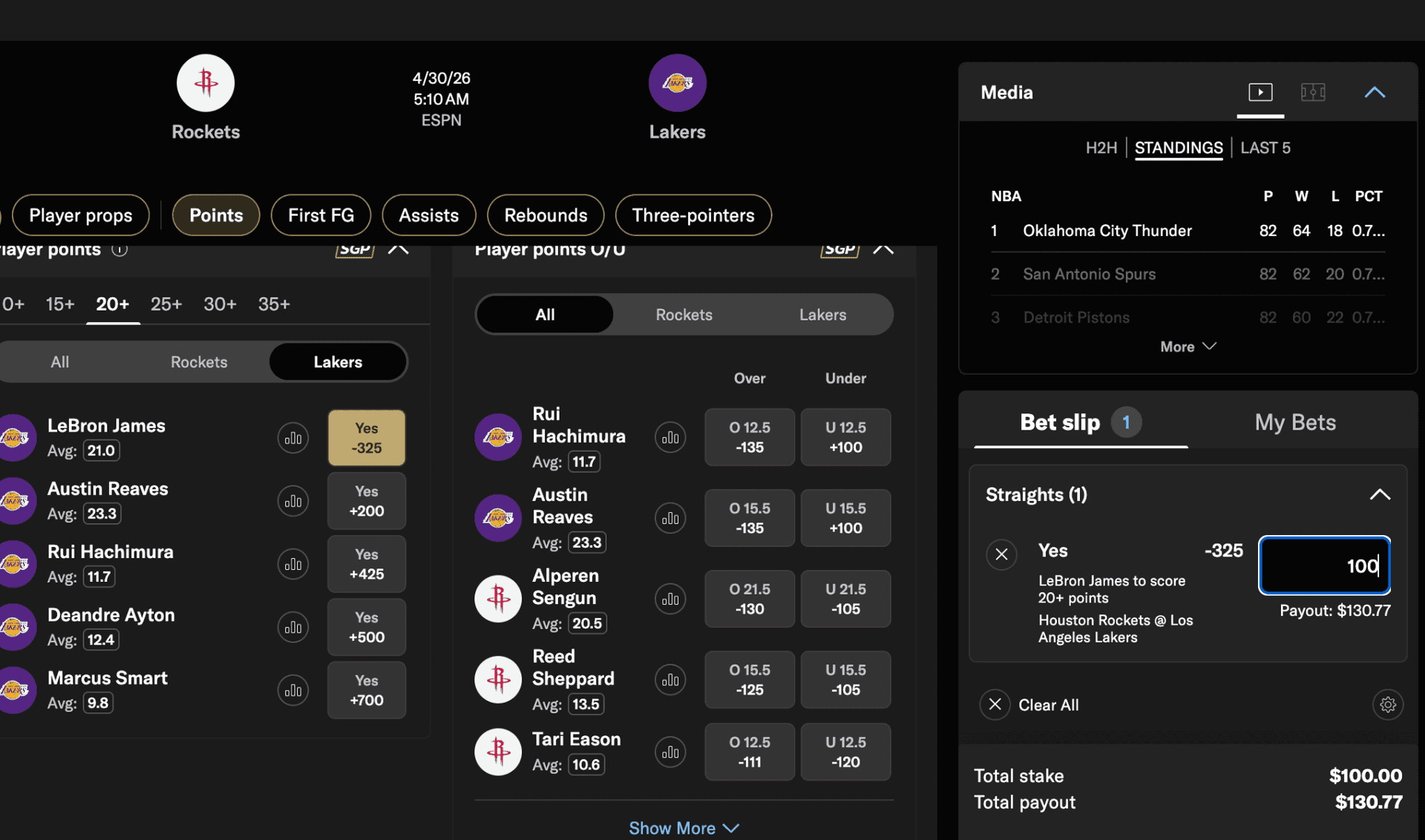Click the Clear All X icon
The height and width of the screenshot is (840, 1425).
[995, 704]
